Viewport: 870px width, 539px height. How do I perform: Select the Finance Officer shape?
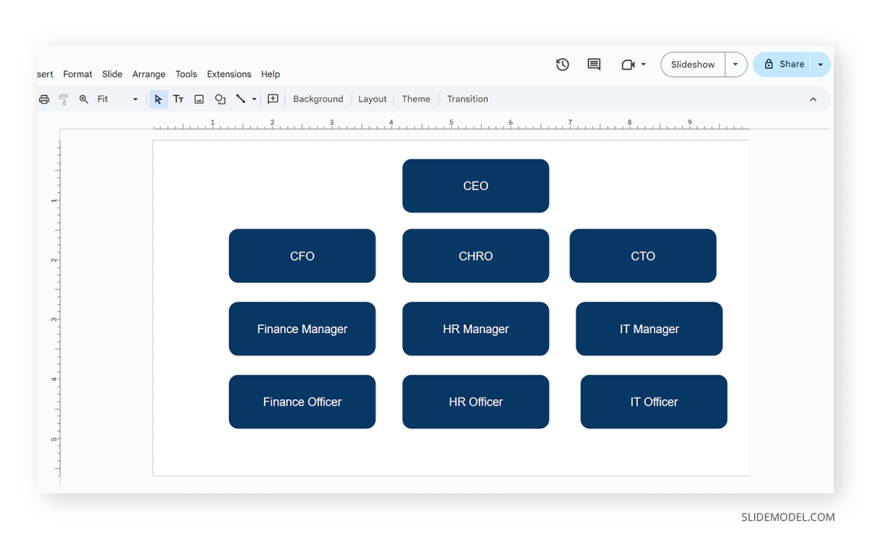click(x=302, y=402)
